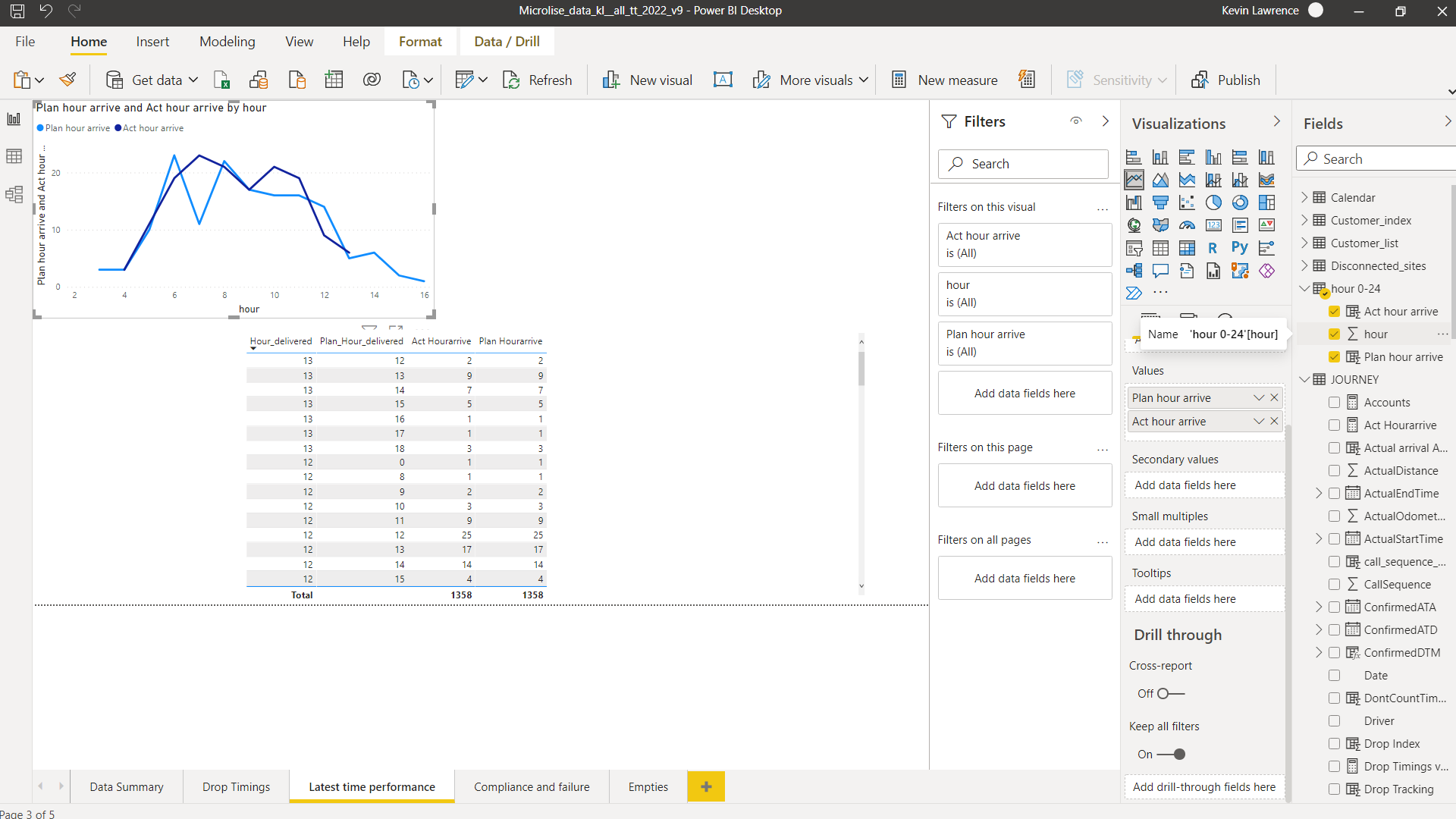1456x819 pixels.
Task: Click the Quick measure icon
Action: [x=1027, y=80]
